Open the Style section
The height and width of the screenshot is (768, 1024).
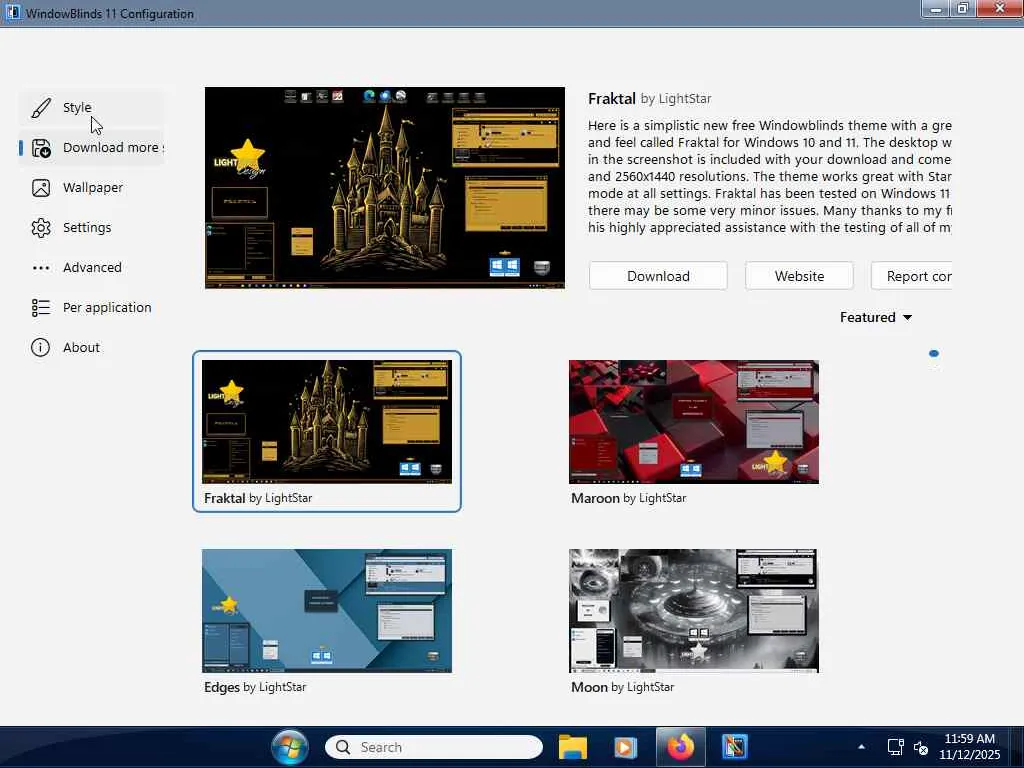pyautogui.click(x=91, y=108)
